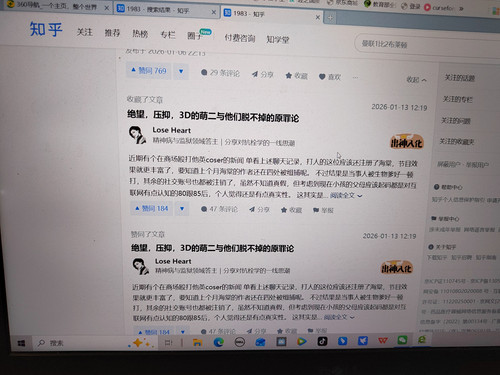This screenshot has width=500, height=375.
Task: Click 举报 flag in the 收藏了文章 post
Action: tap(323, 210)
